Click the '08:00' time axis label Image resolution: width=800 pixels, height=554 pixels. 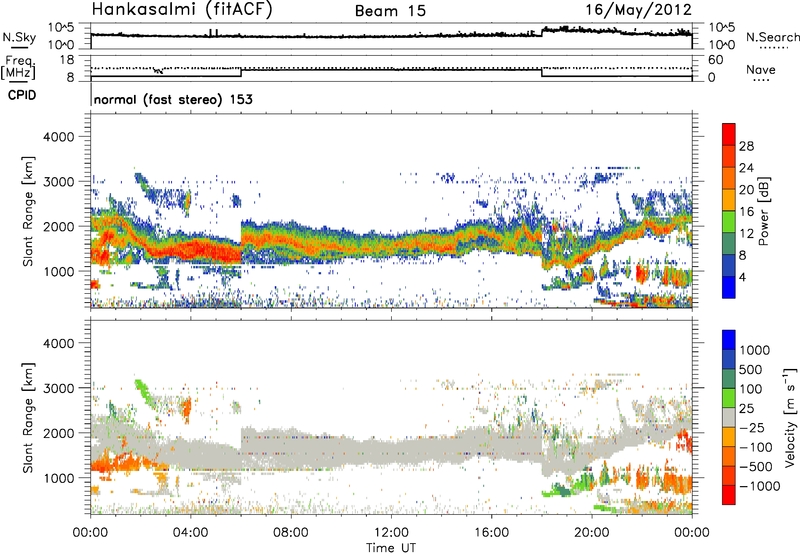point(291,532)
